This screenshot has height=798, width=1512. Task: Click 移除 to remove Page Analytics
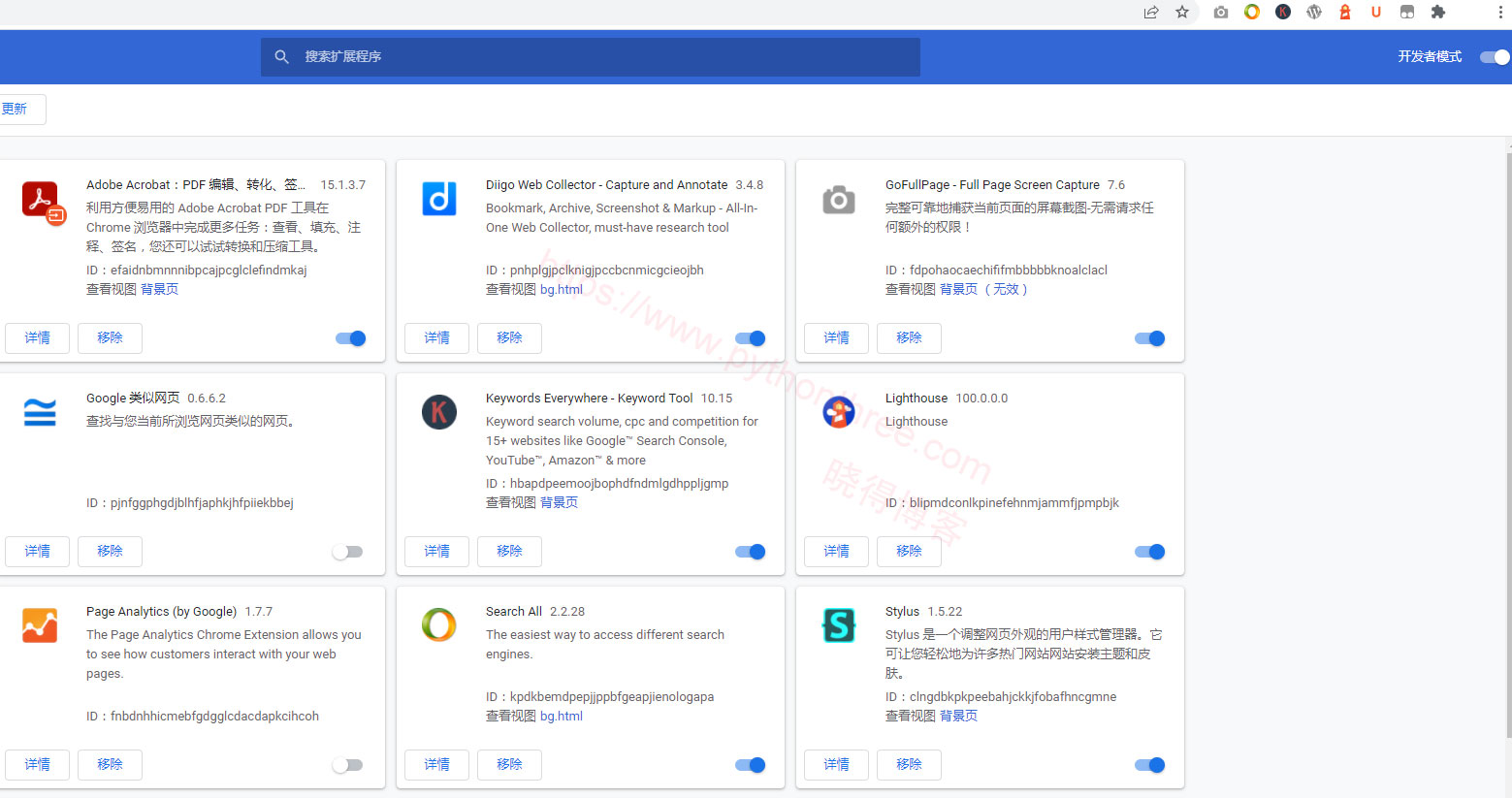point(110,765)
